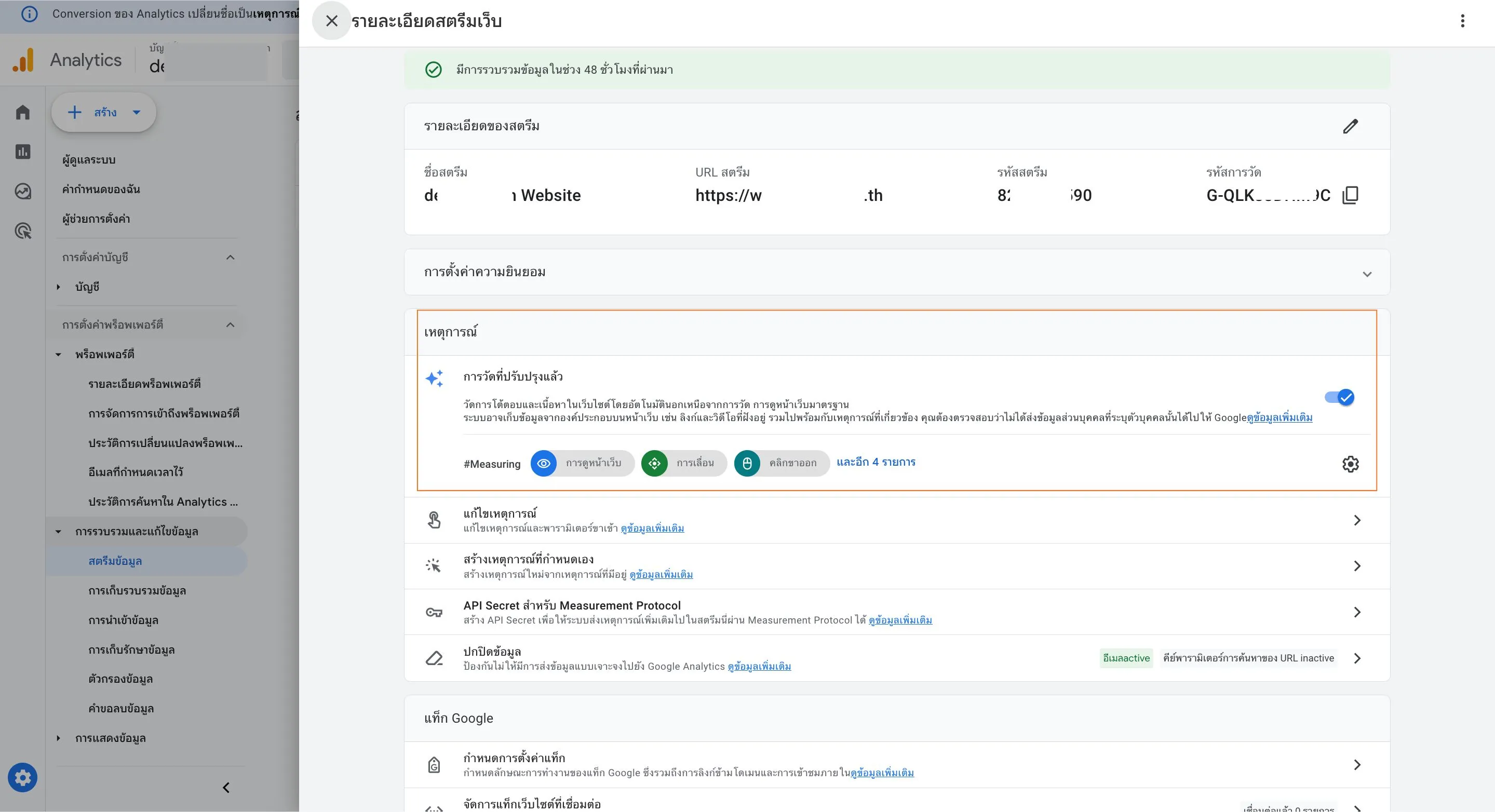Screen dimensions: 1495x812
Task: Collapse the admin sidebar with left arrow
Action: [226, 788]
